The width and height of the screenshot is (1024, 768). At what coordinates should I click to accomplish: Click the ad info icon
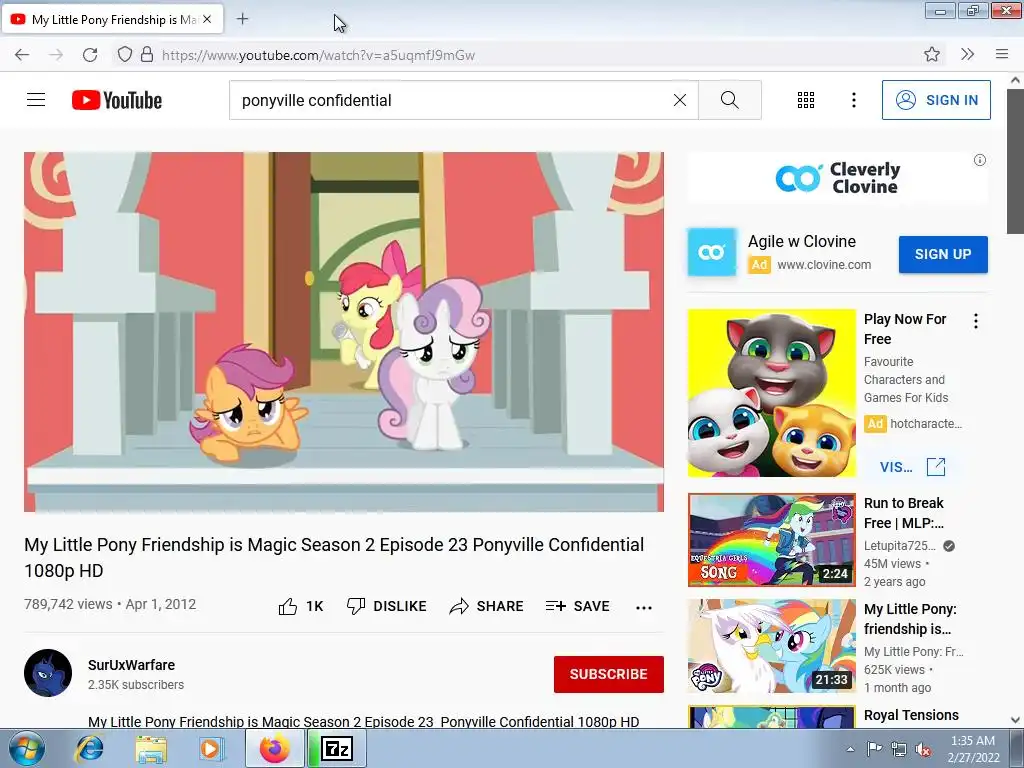[980, 160]
